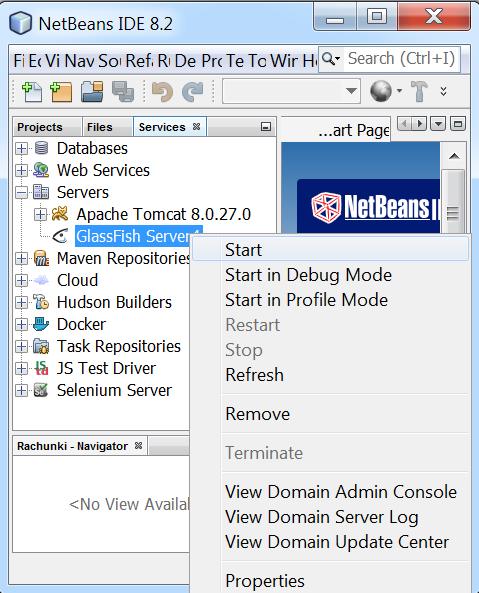Click the Open Project toolbar icon

click(x=92, y=92)
